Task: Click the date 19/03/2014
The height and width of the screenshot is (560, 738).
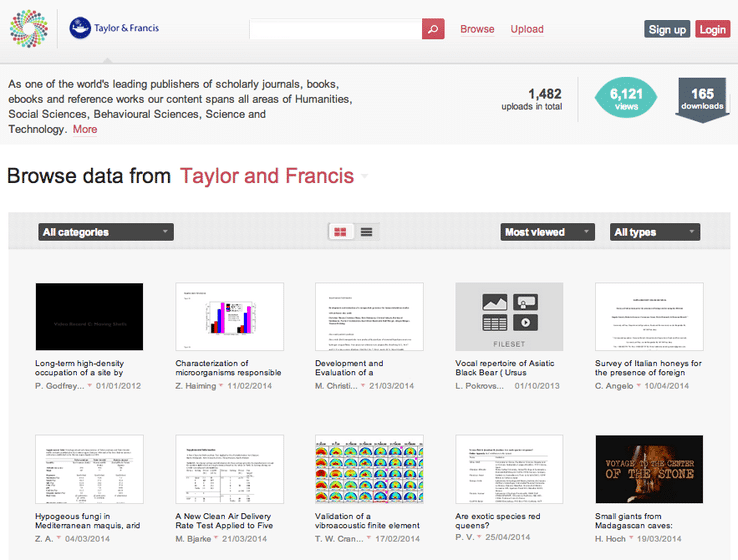Action: [x=659, y=539]
